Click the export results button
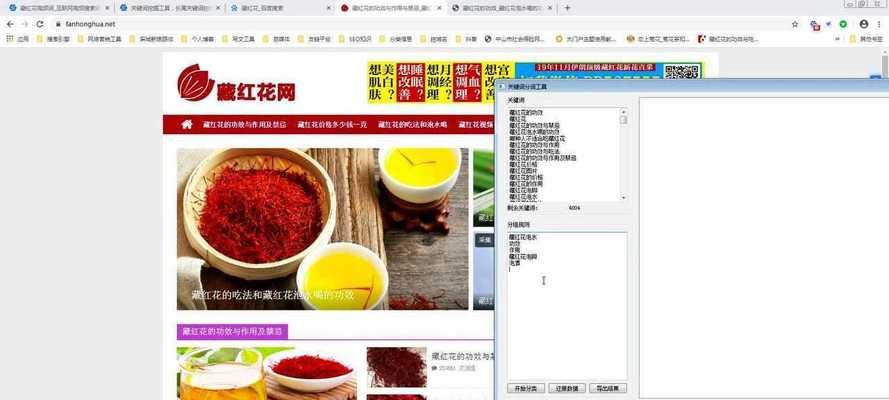The image size is (889, 400). 608,389
